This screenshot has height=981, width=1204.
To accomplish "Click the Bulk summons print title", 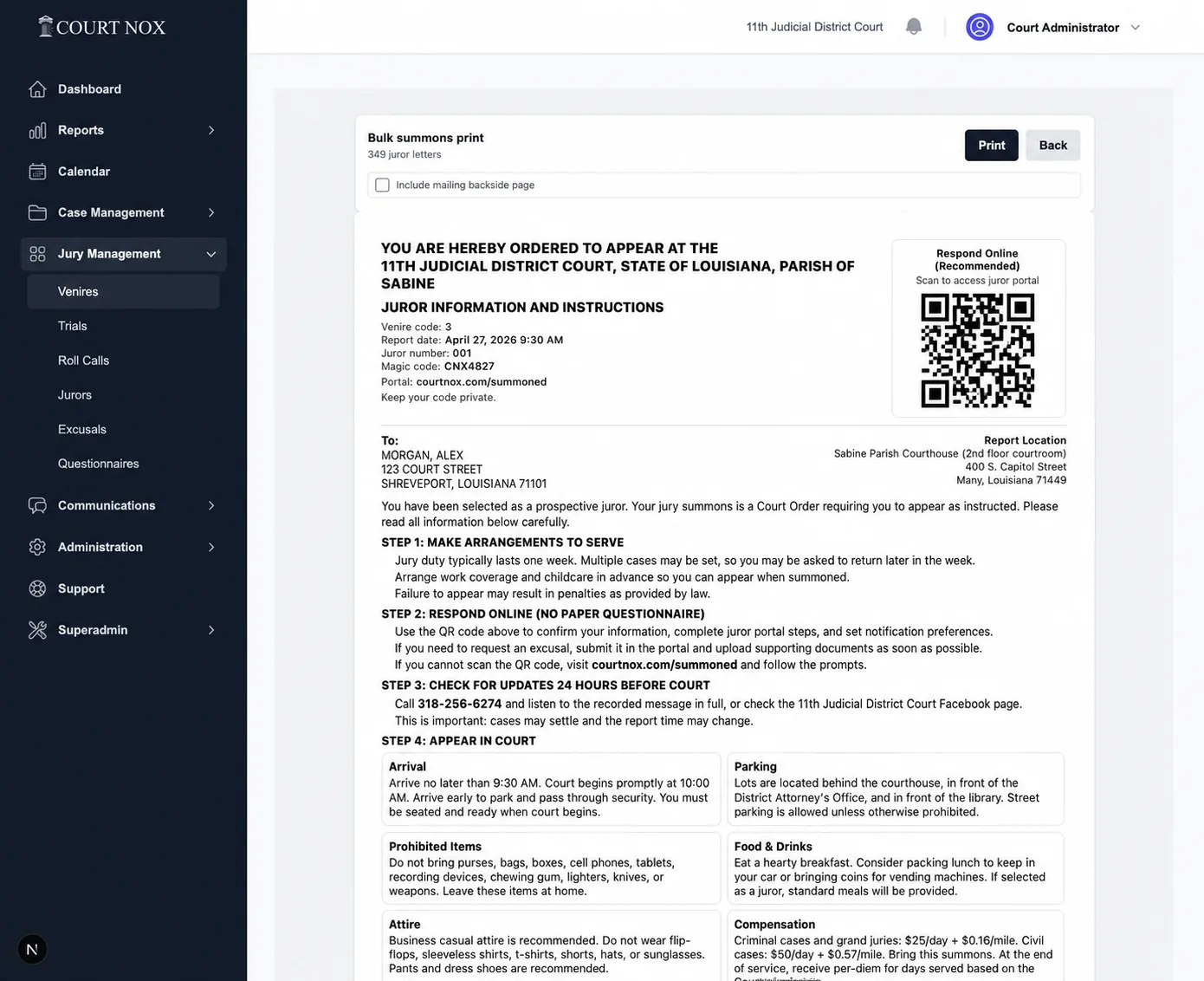I will click(425, 138).
